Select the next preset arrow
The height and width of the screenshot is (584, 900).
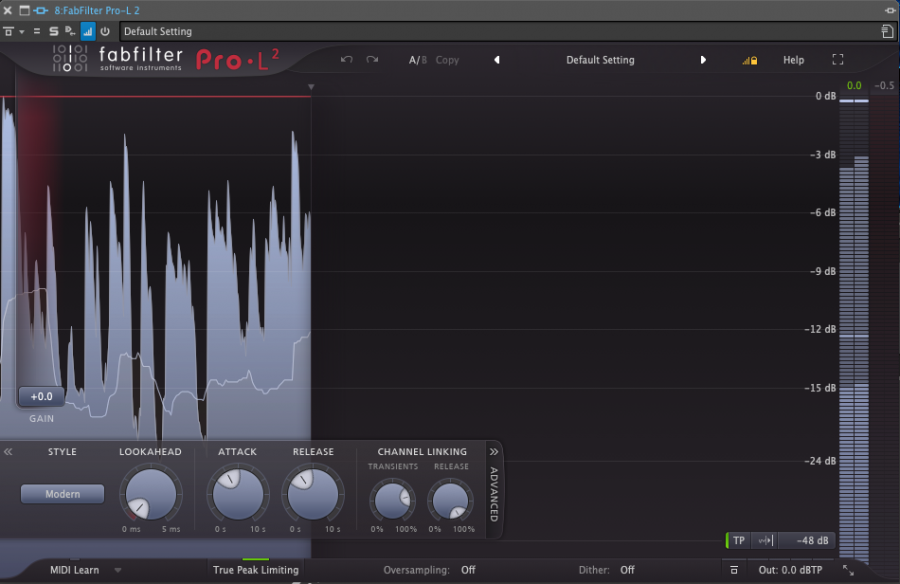(x=703, y=60)
